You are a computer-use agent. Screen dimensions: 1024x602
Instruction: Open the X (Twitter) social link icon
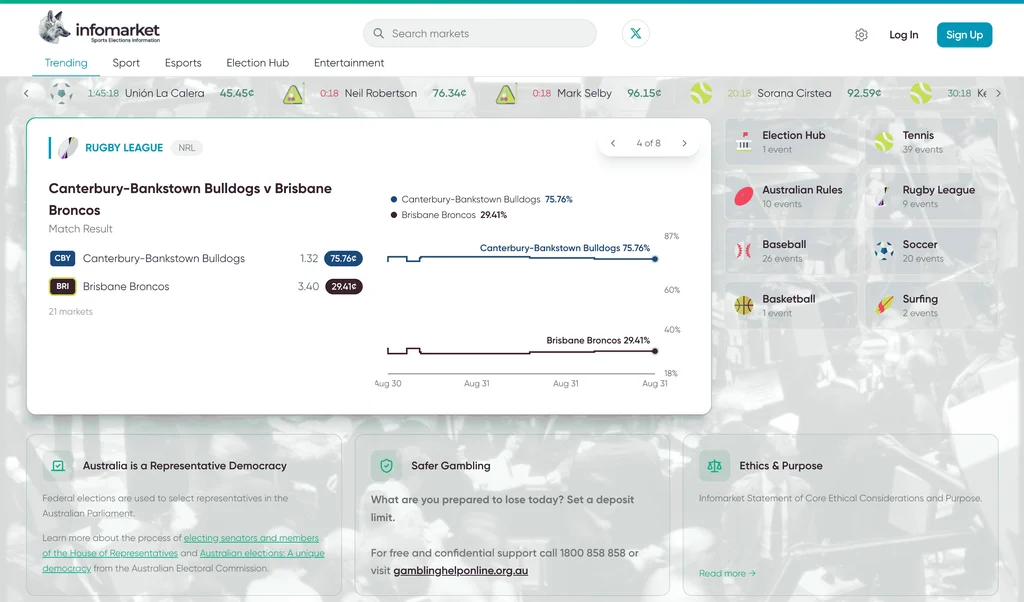pyautogui.click(x=635, y=33)
